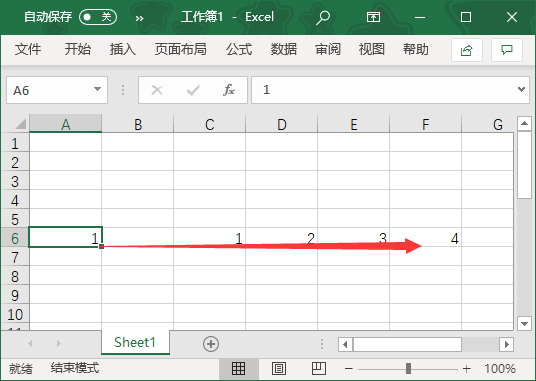The image size is (536, 381).
Task: Open the 文件 menu
Action: coord(28,50)
